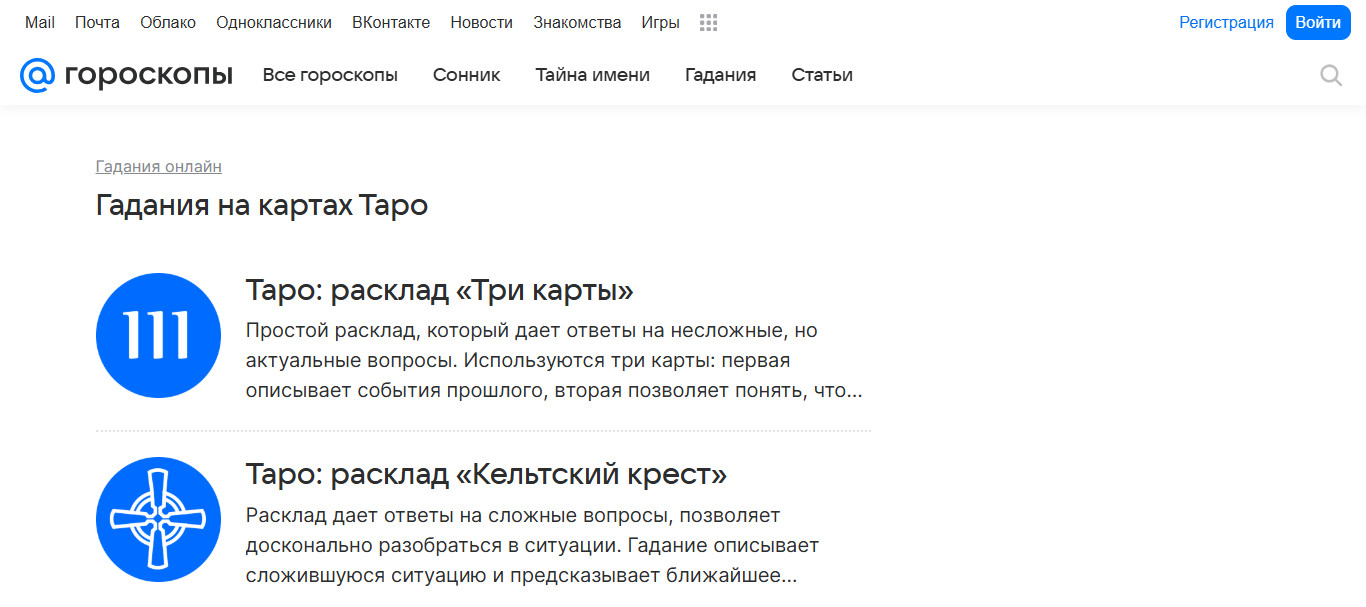Click the Почта link in top bar

click(97, 22)
